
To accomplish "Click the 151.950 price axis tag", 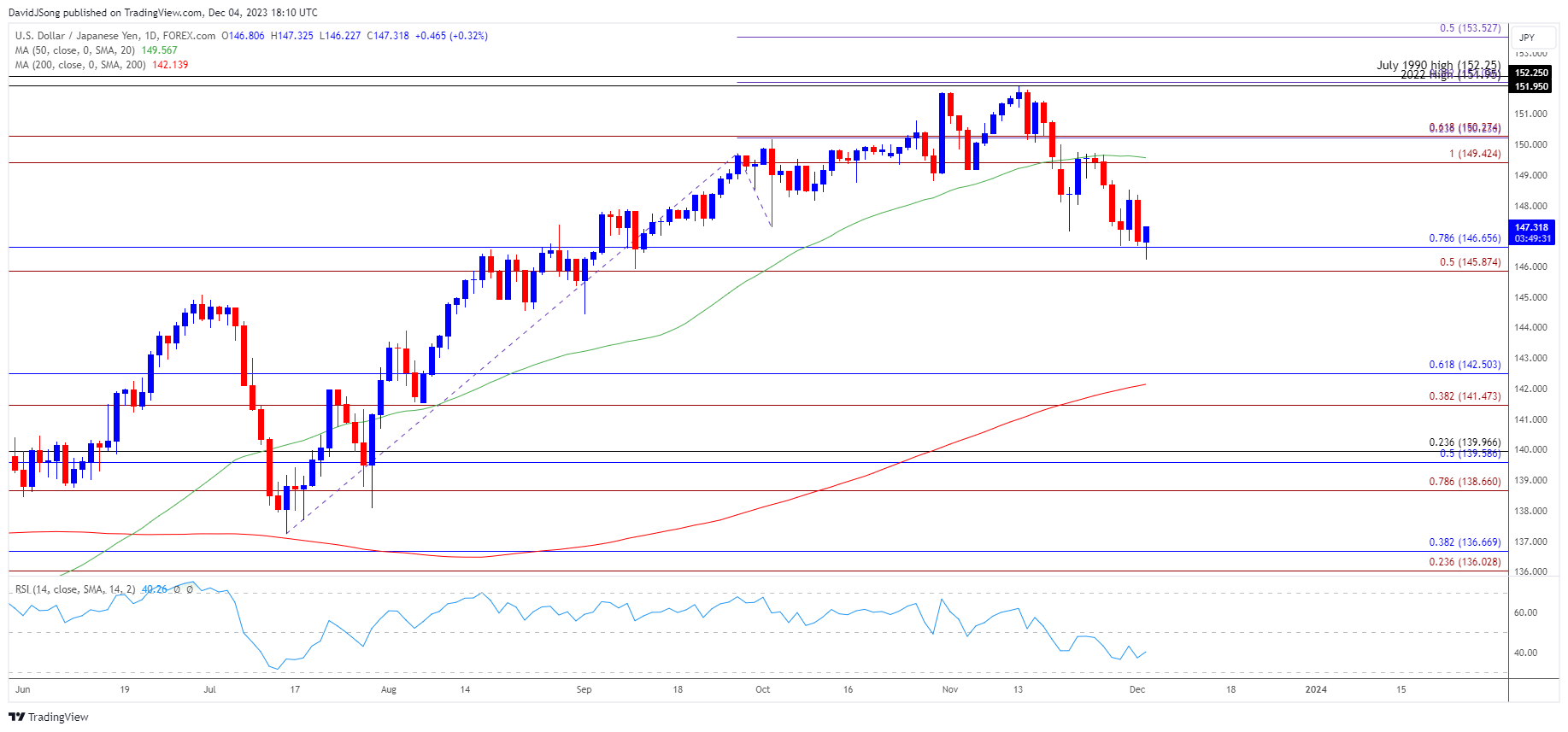I will (x=1531, y=86).
